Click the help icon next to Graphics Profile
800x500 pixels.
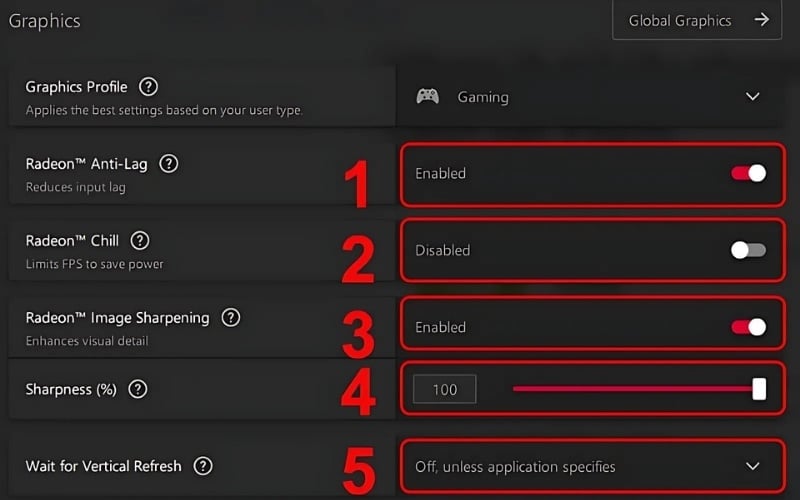tap(149, 87)
